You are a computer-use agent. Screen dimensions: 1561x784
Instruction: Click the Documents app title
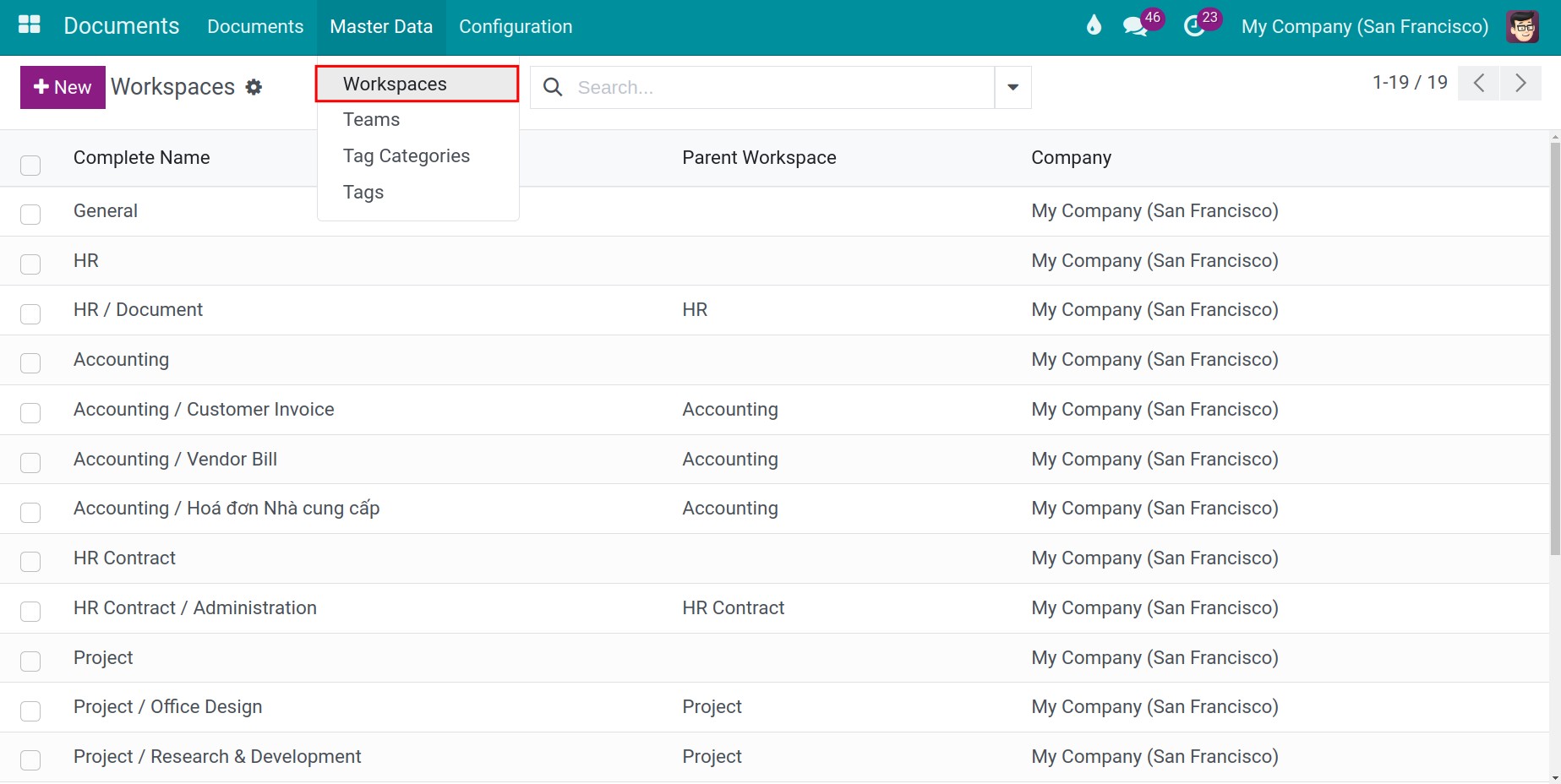pos(121,26)
